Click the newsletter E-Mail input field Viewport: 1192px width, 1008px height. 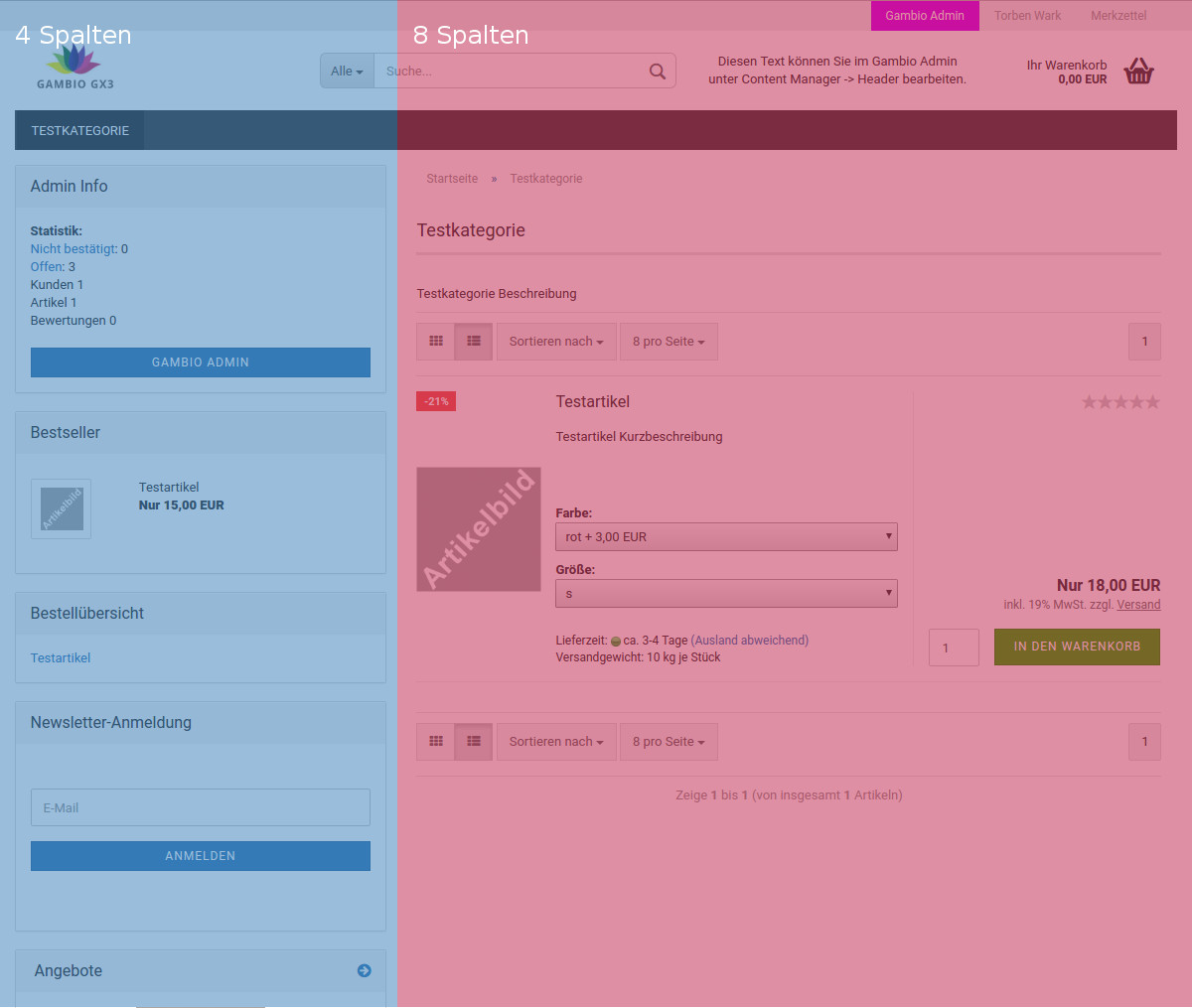point(201,808)
